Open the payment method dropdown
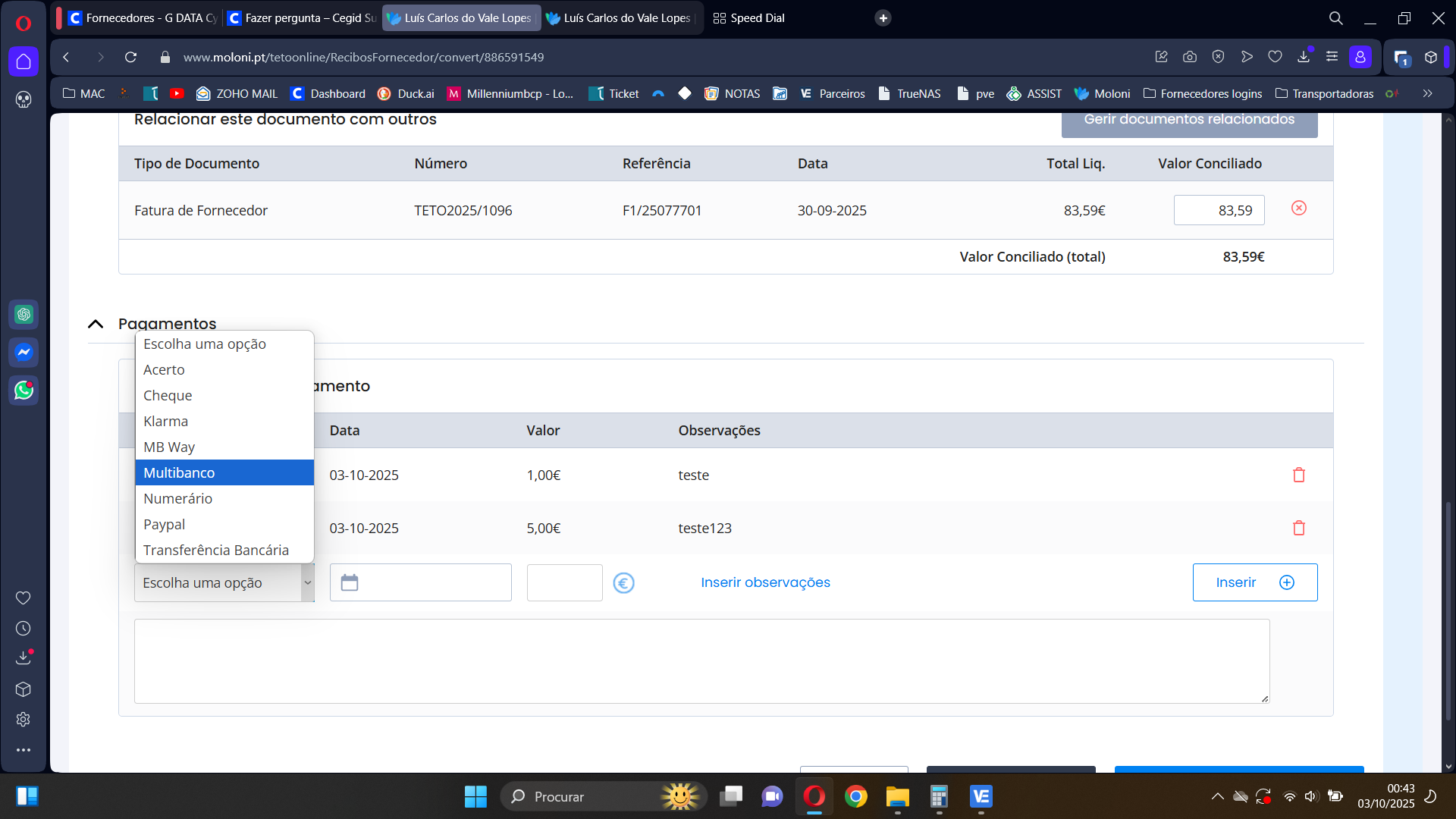 pos(224,582)
